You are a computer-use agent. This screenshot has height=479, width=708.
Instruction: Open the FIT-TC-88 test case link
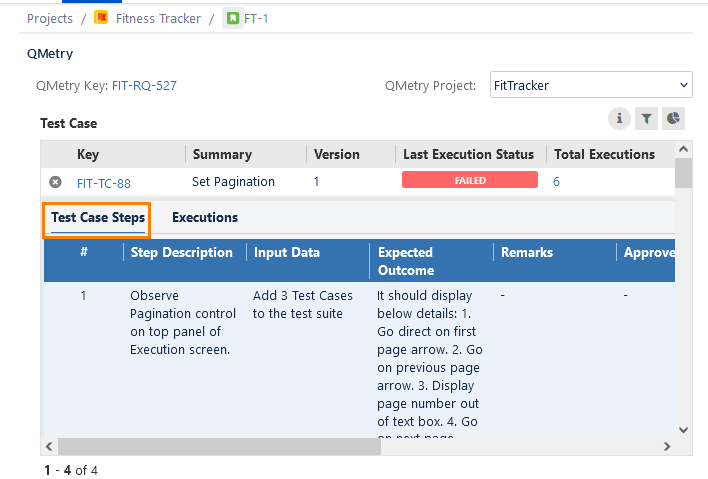[x=103, y=183]
